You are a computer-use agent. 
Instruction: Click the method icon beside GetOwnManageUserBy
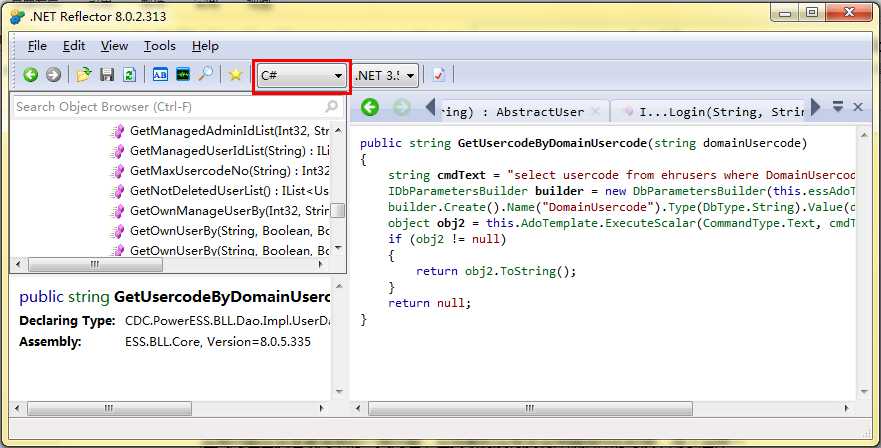[117, 211]
